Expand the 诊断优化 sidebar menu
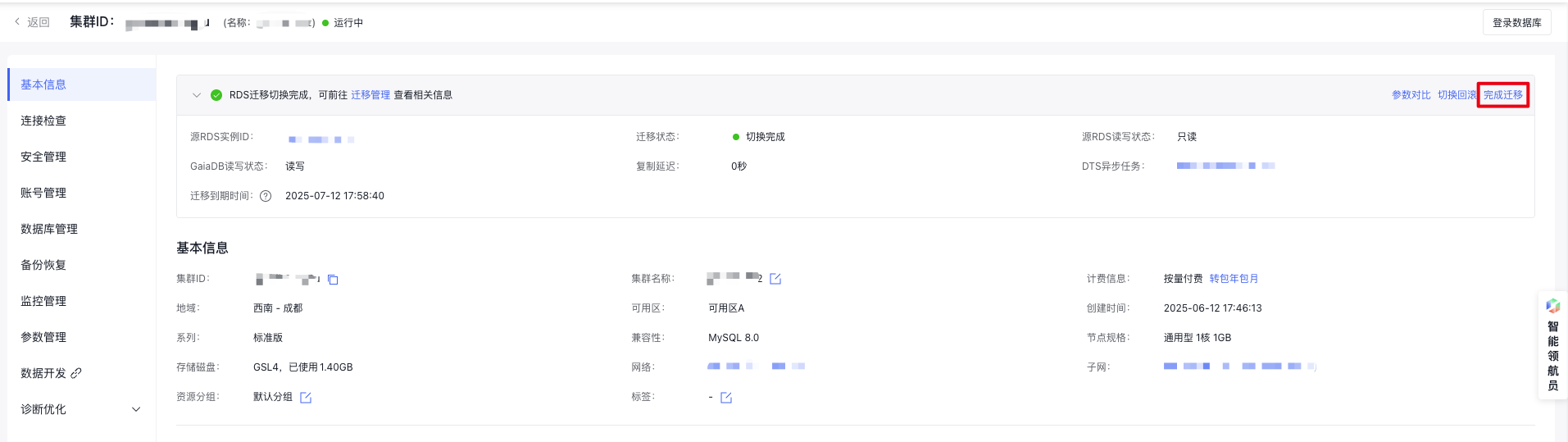Screen dimensions: 1568x442 81,409
